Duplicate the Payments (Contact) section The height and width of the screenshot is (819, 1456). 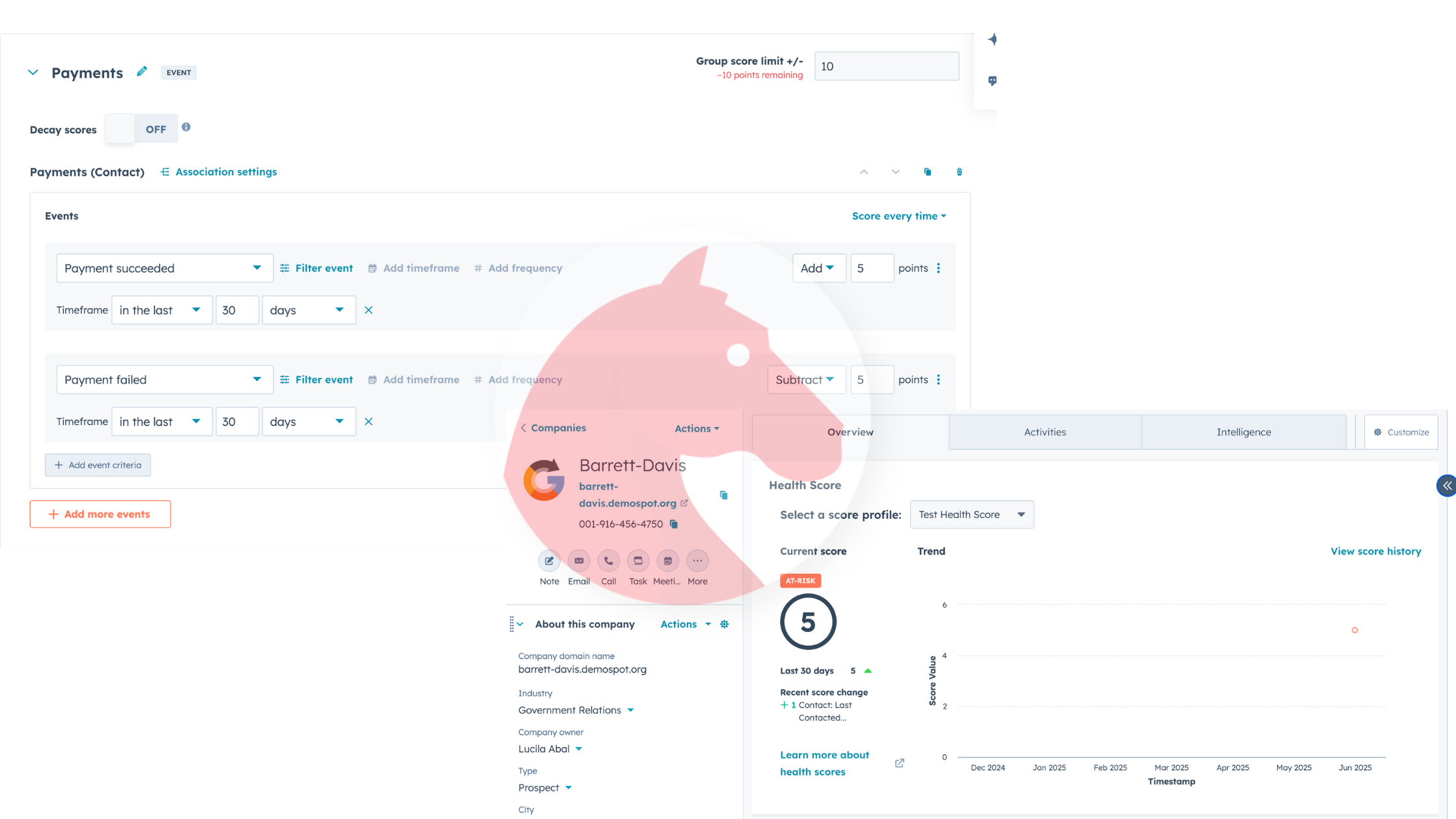point(928,172)
